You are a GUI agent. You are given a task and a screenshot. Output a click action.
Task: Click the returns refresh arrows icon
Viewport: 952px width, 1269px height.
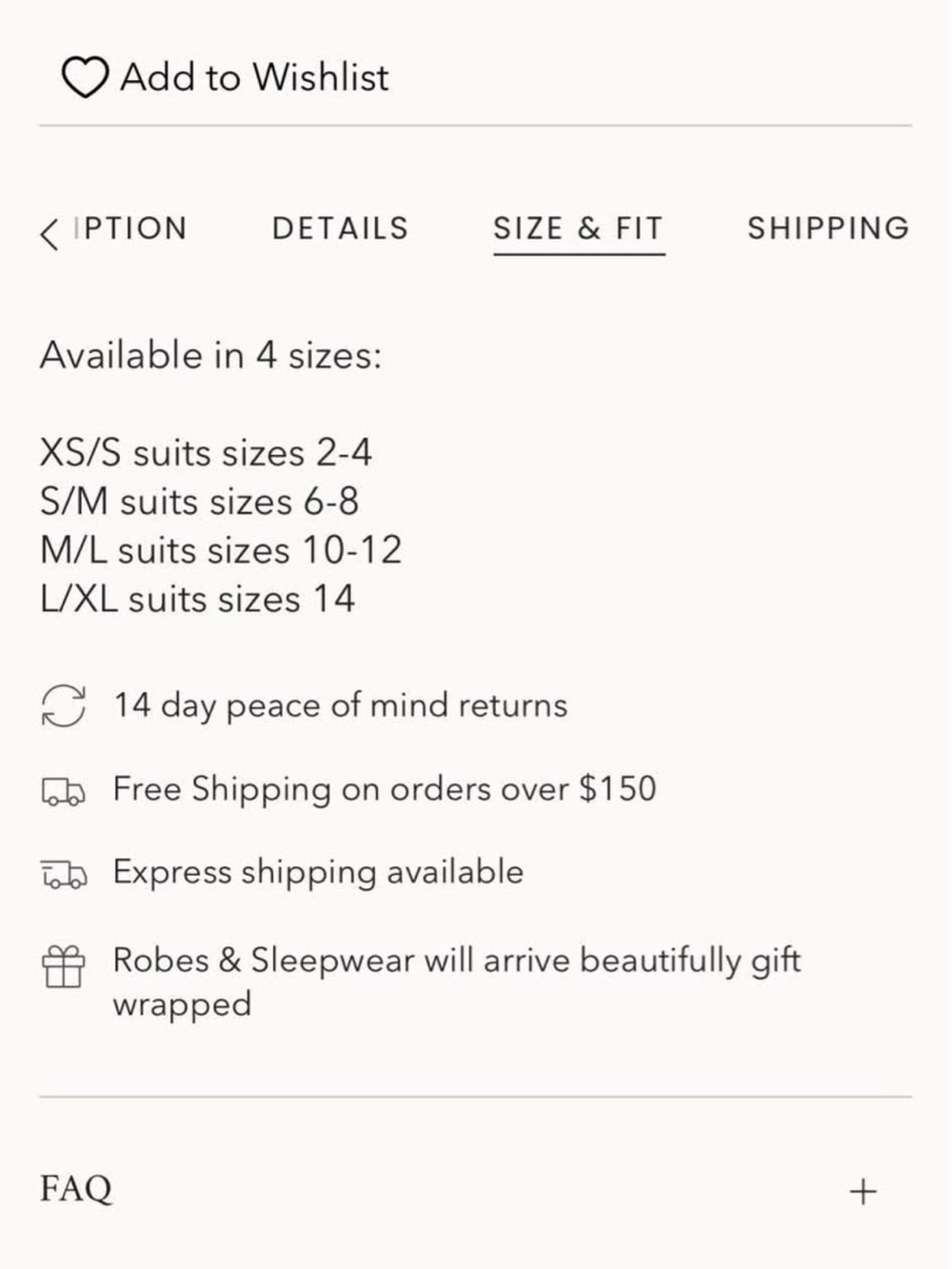click(63, 705)
